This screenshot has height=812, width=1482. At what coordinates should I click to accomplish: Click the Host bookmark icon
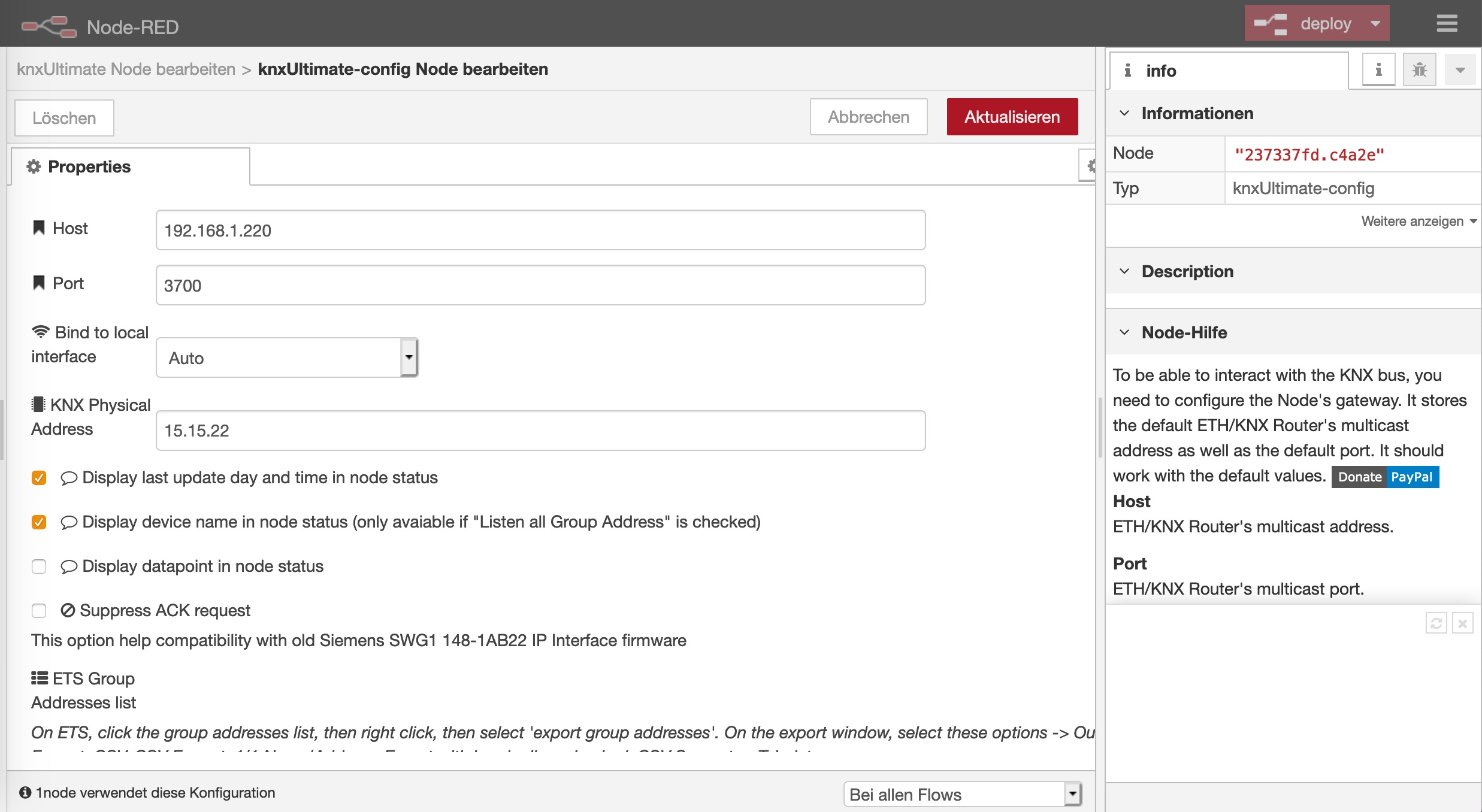click(39, 228)
